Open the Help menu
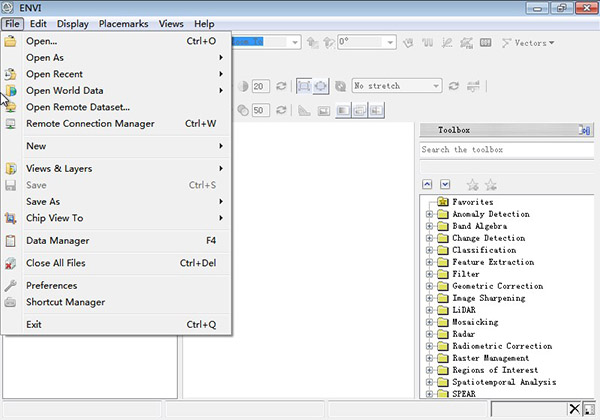The width and height of the screenshot is (600, 420). pos(204,24)
